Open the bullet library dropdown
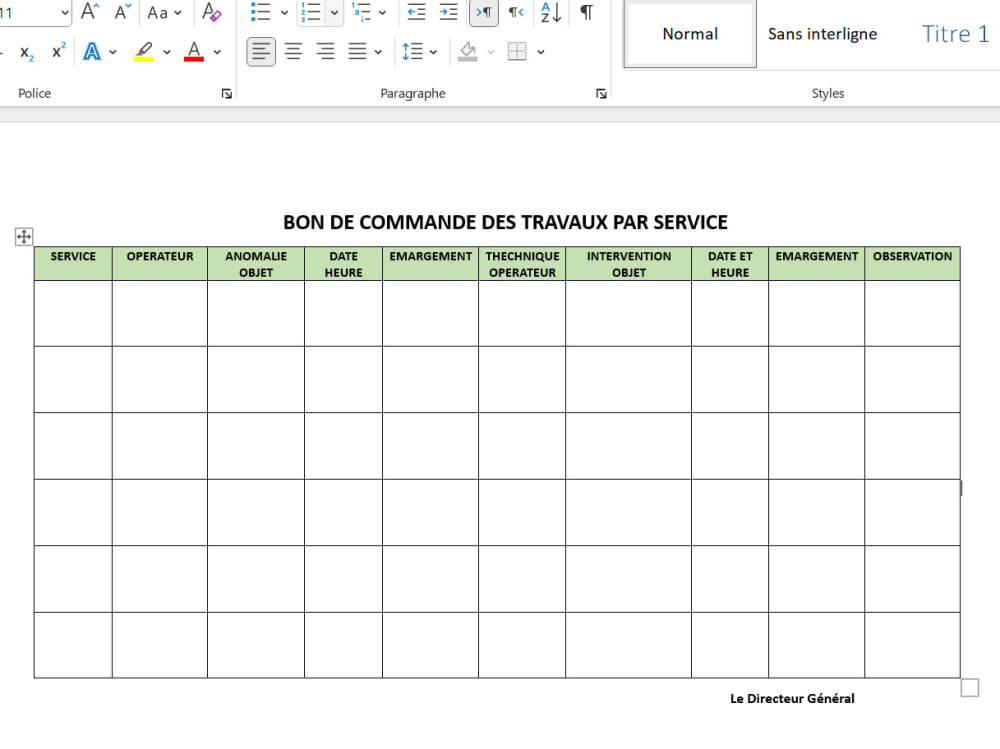The image size is (1000, 749). pos(284,12)
